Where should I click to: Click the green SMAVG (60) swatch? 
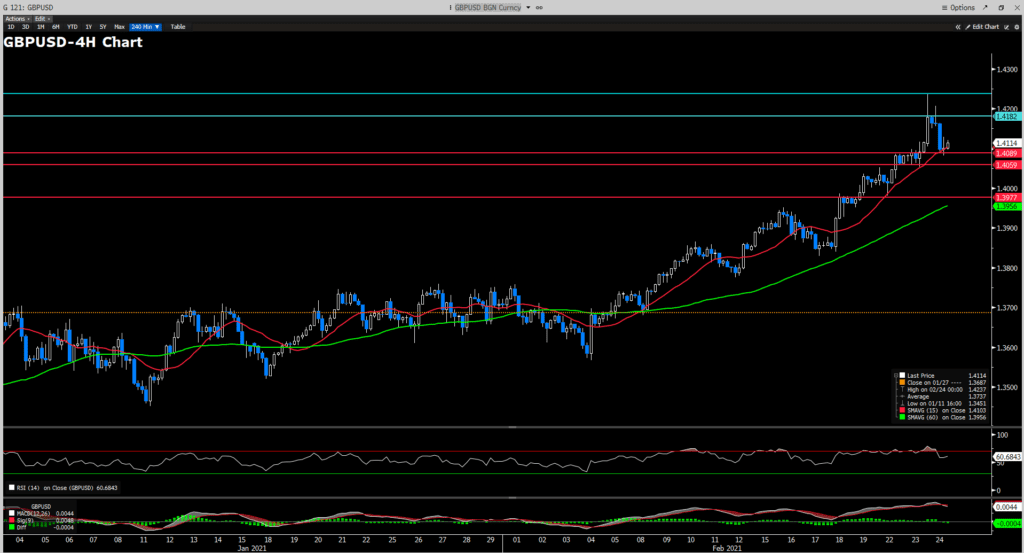click(902, 417)
